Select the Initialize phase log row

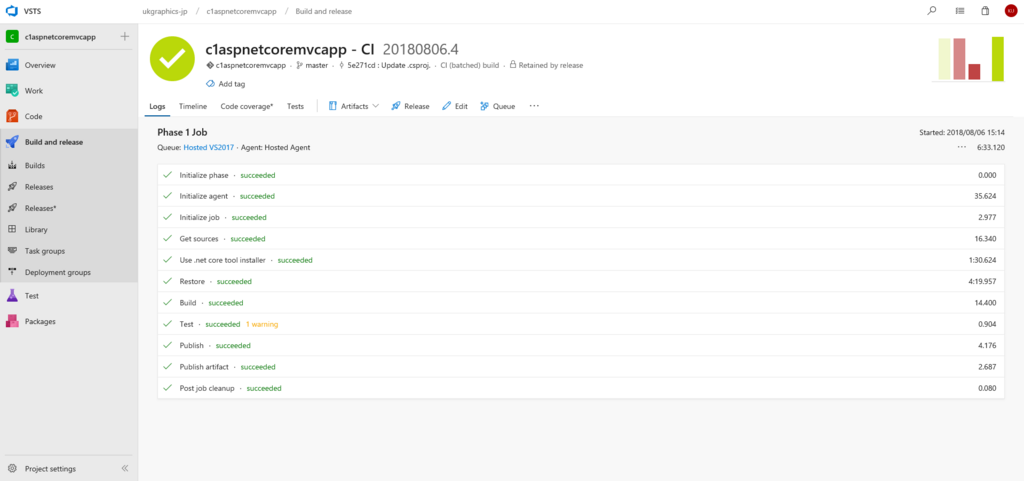coord(581,175)
